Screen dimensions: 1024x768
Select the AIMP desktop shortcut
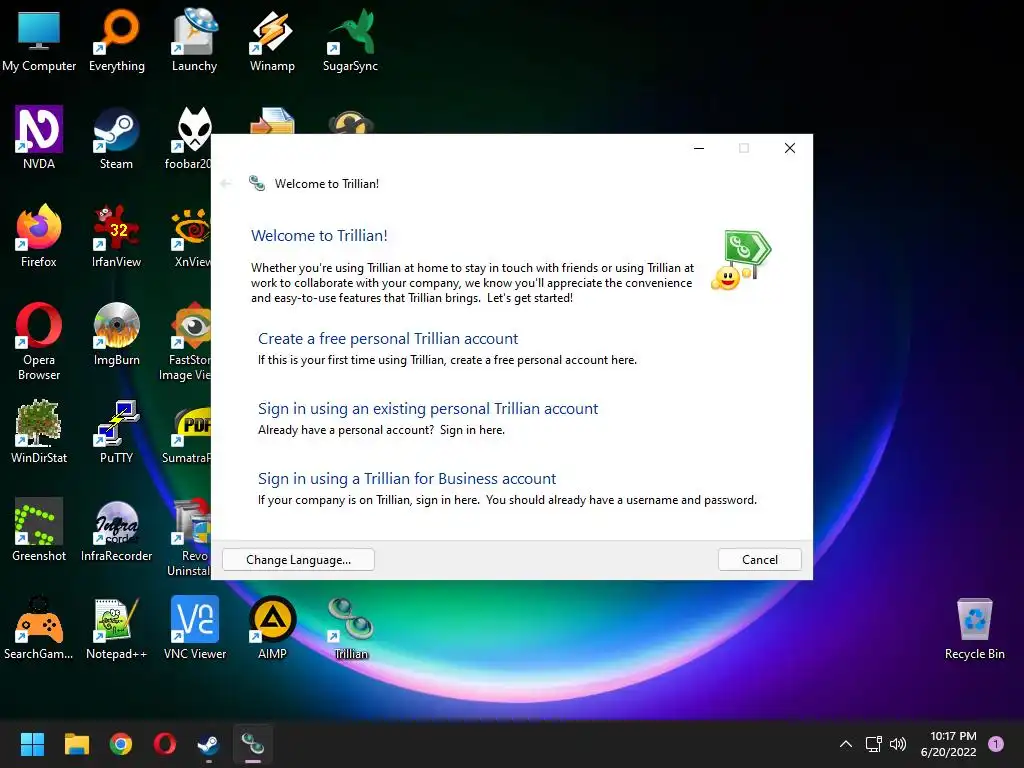coord(272,628)
